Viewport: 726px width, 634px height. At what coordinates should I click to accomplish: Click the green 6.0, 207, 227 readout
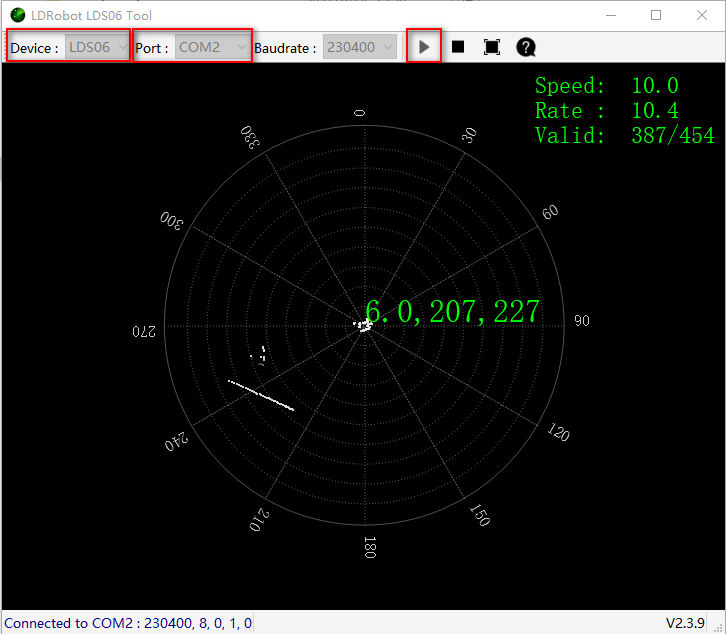(x=452, y=311)
